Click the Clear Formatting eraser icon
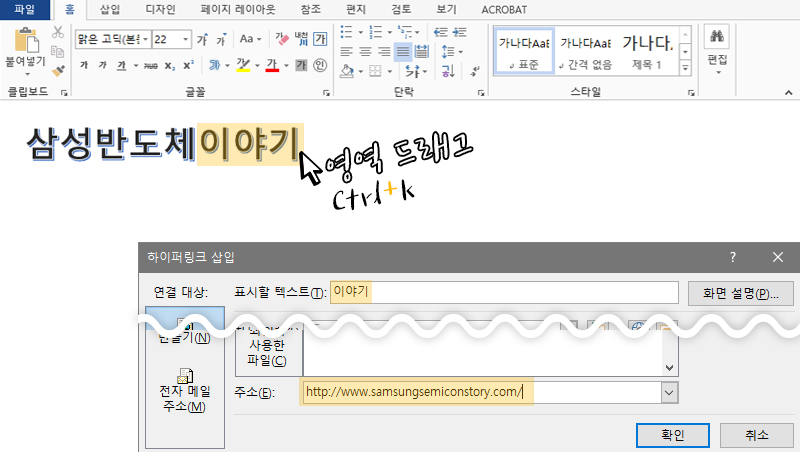The image size is (800, 452). coord(282,39)
